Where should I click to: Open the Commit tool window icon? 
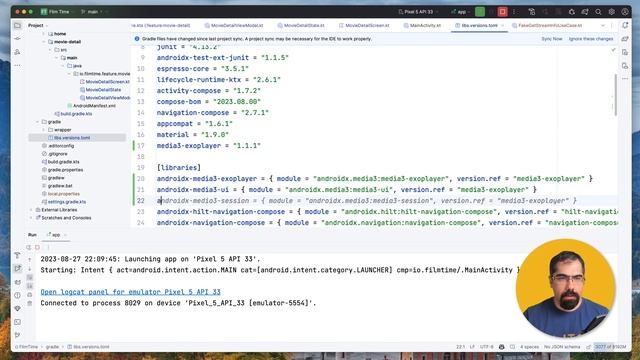click(18, 38)
